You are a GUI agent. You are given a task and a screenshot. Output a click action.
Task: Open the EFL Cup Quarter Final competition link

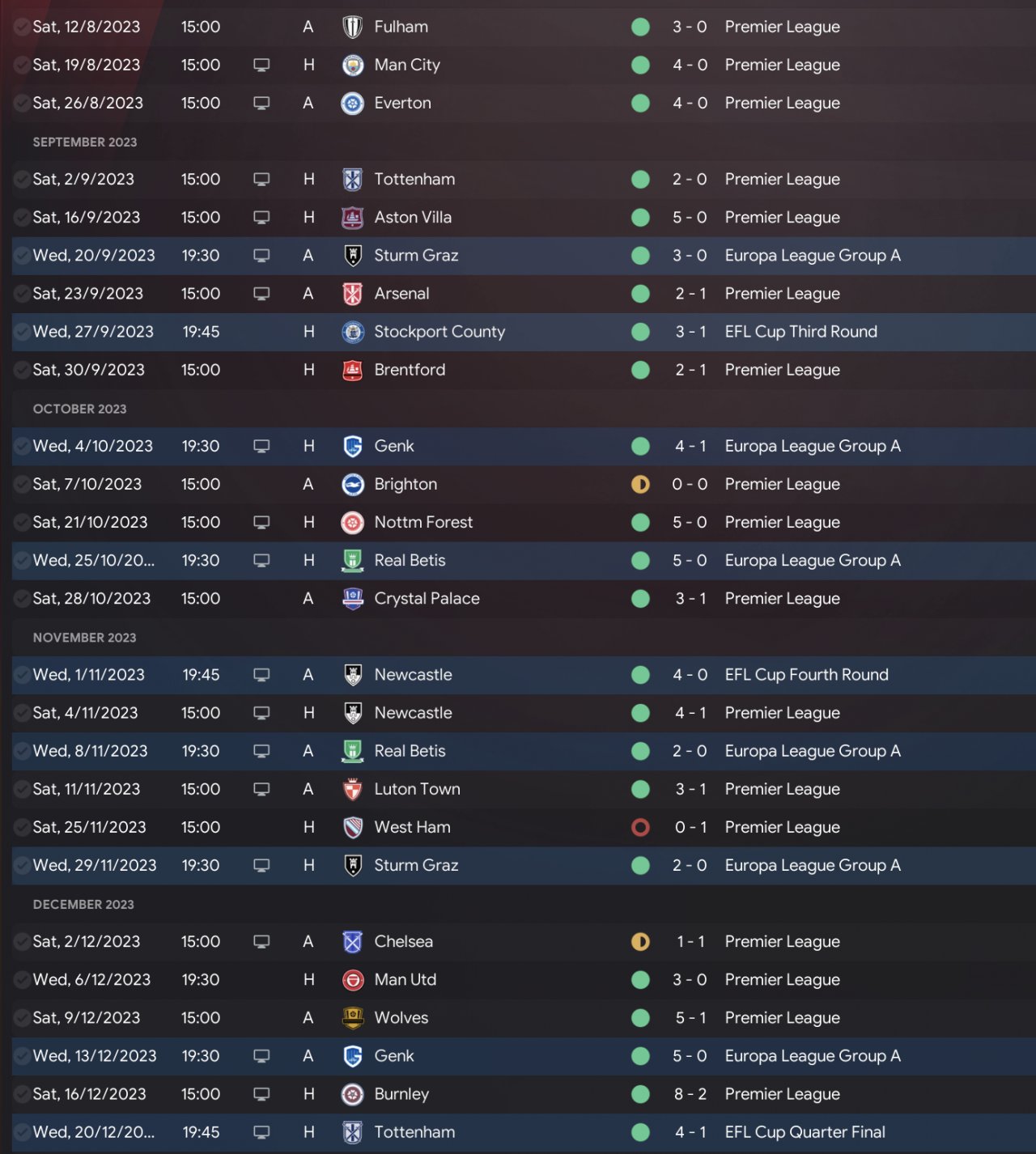pos(805,1132)
